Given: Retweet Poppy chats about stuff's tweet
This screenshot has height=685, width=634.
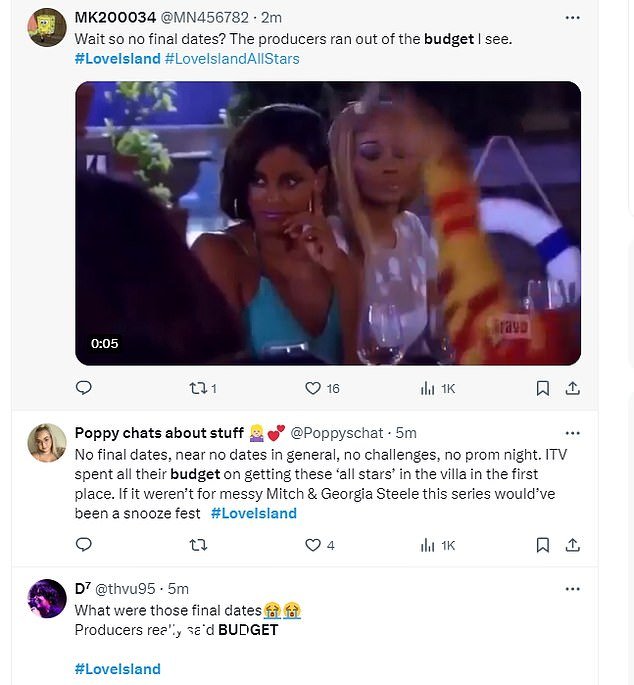Looking at the screenshot, I should 198,545.
